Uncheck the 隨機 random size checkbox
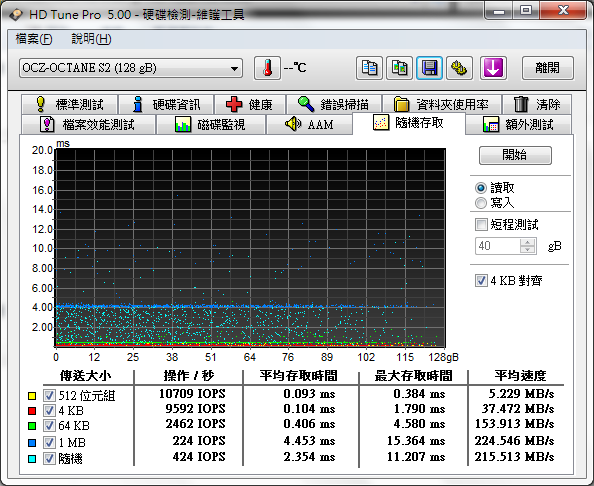This screenshot has height=486, width=594. [x=49, y=459]
